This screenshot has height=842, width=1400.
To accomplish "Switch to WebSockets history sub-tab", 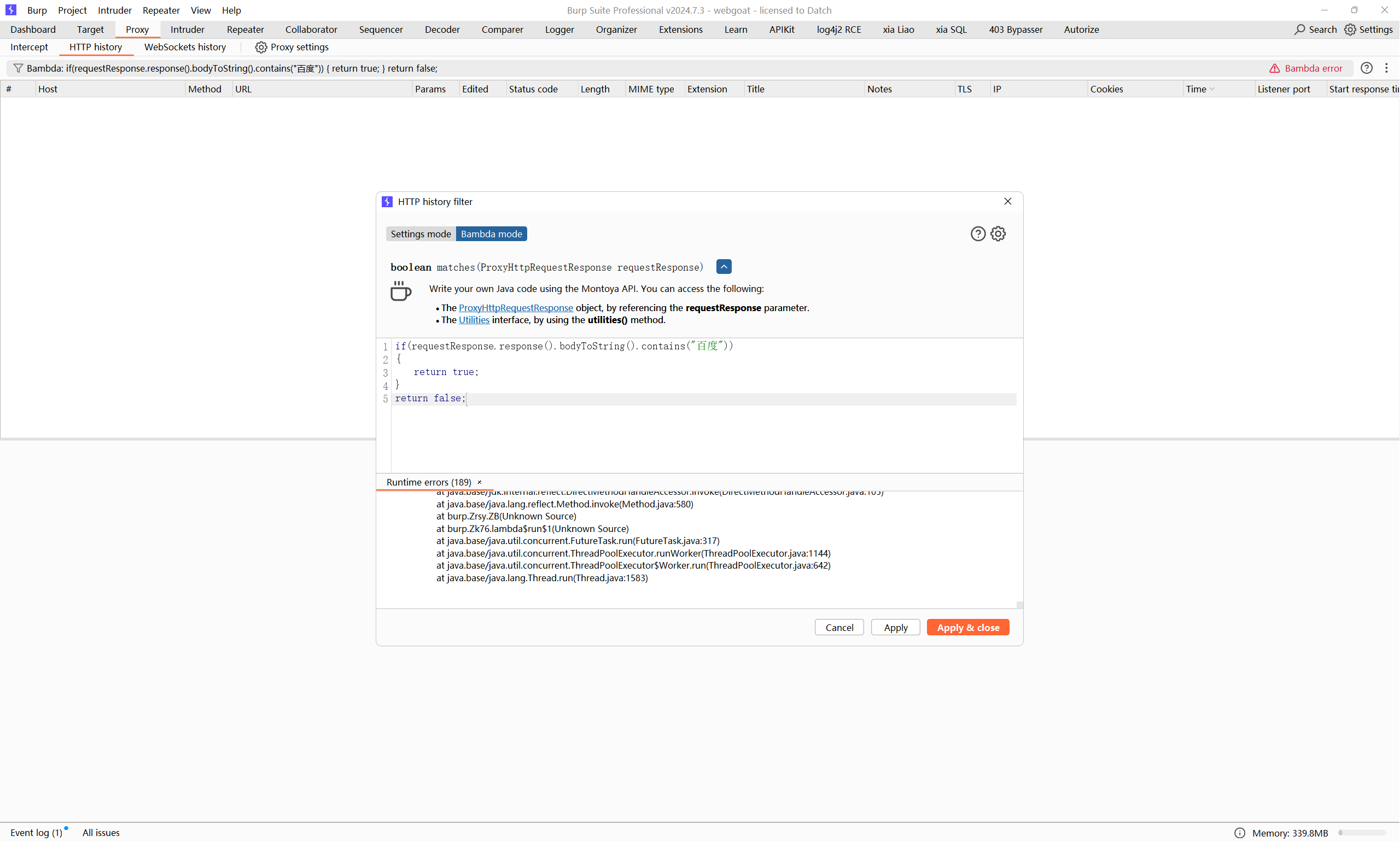I will pos(185,47).
